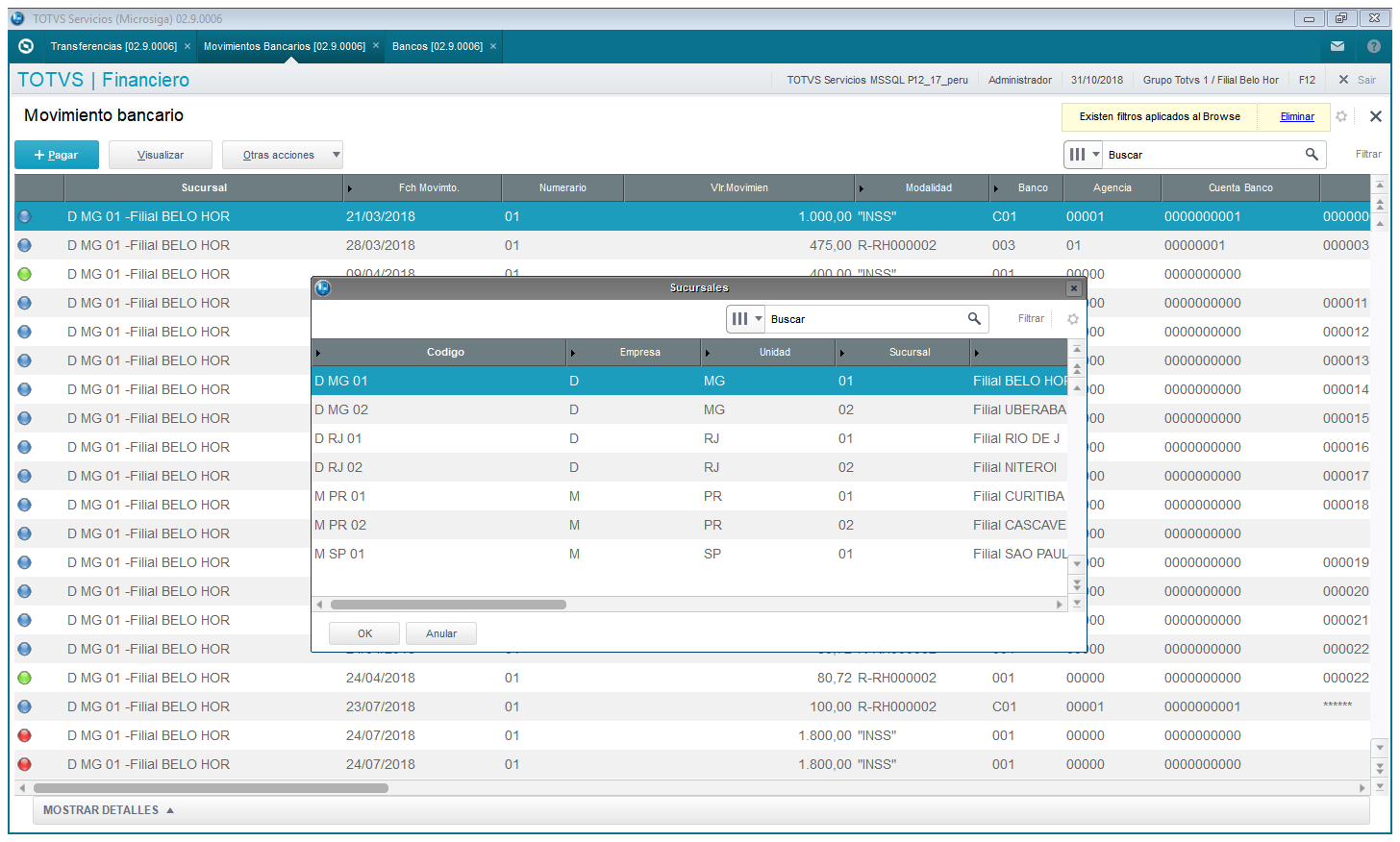1400x842 pixels.
Task: Click right arrow of Sucursales horizontal scrollbar
Action: click(1060, 605)
